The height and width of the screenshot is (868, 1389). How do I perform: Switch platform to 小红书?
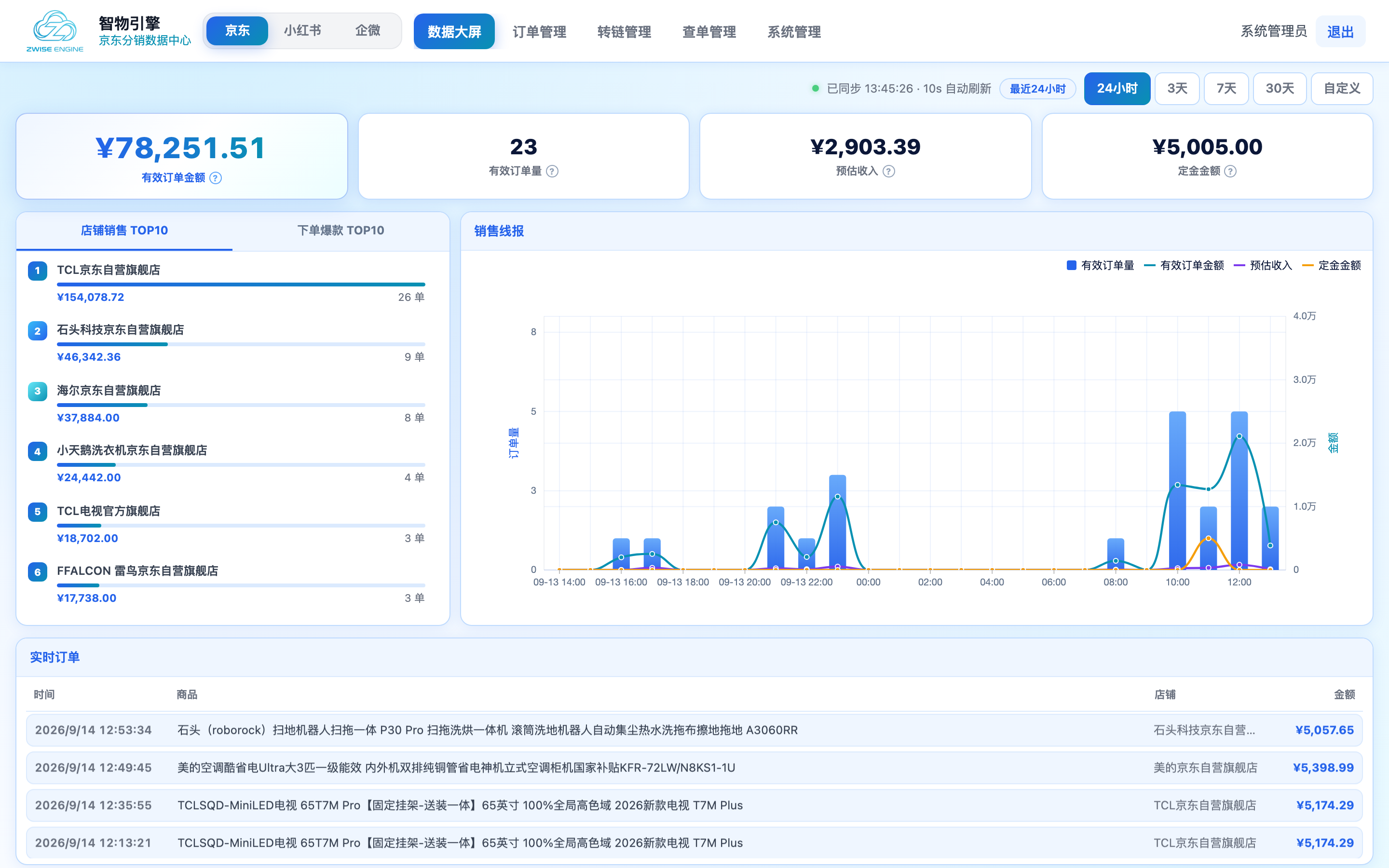point(302,31)
